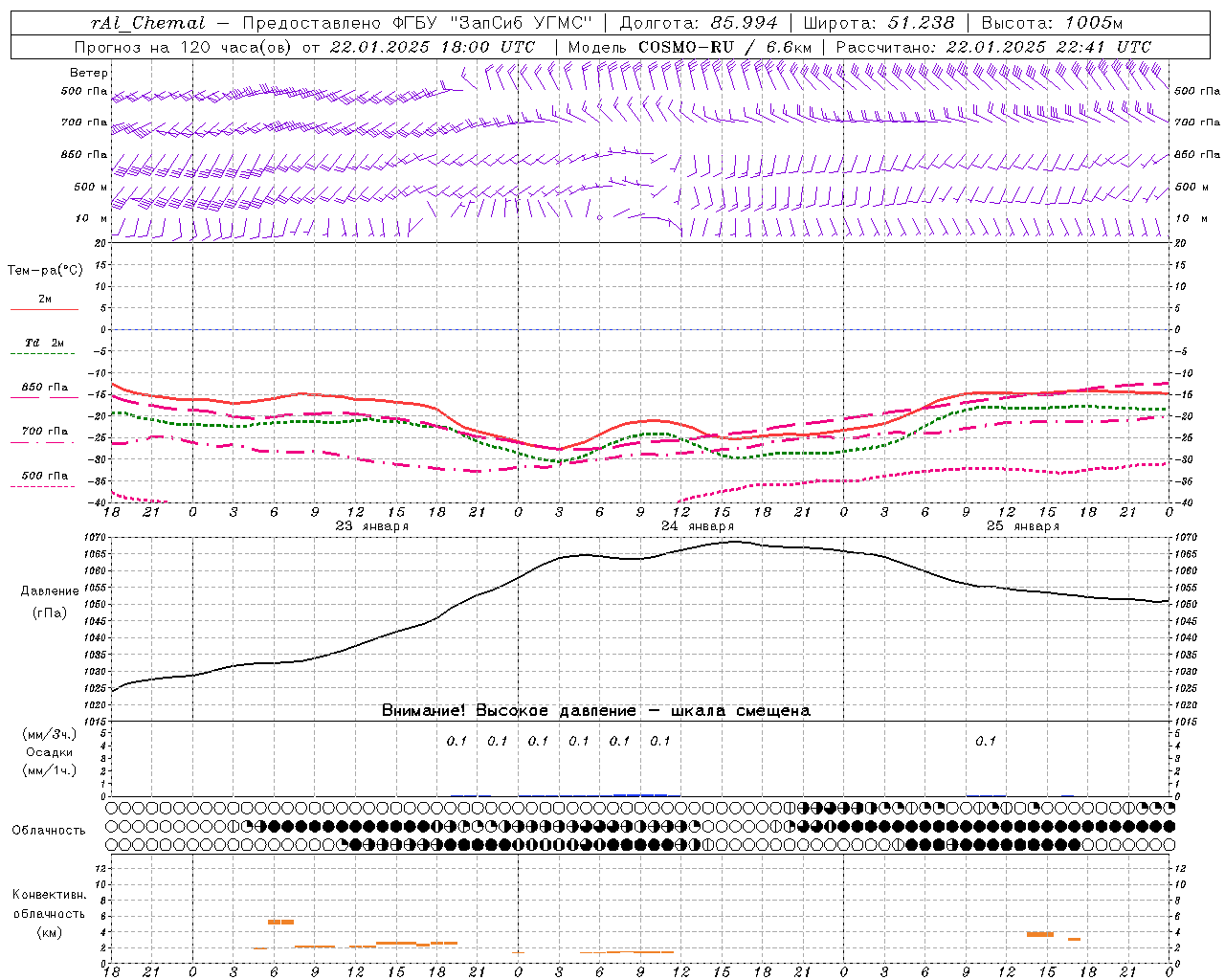Click the Облачность panel label

(x=49, y=831)
